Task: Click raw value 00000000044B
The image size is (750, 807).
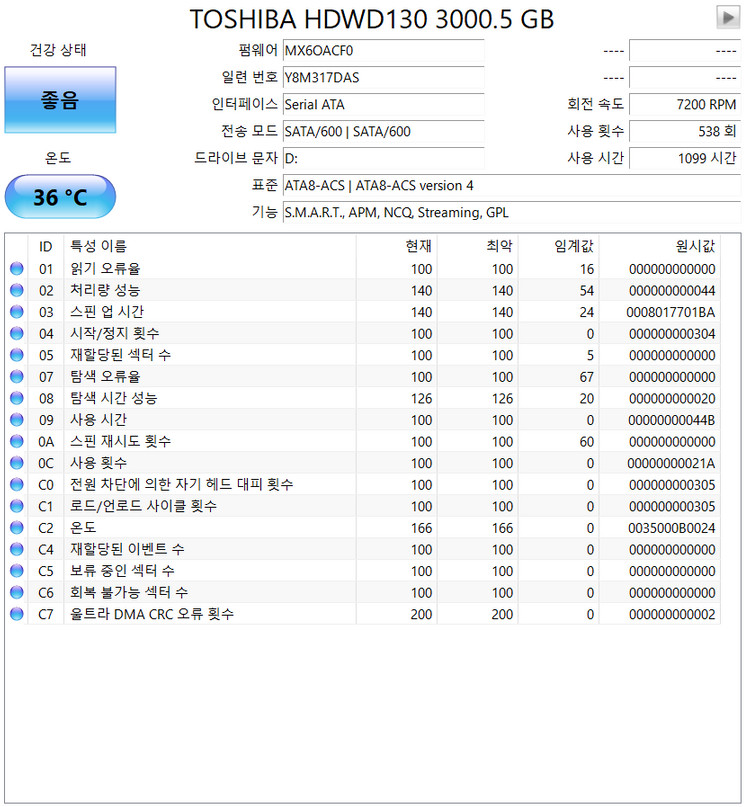Action: coord(671,420)
